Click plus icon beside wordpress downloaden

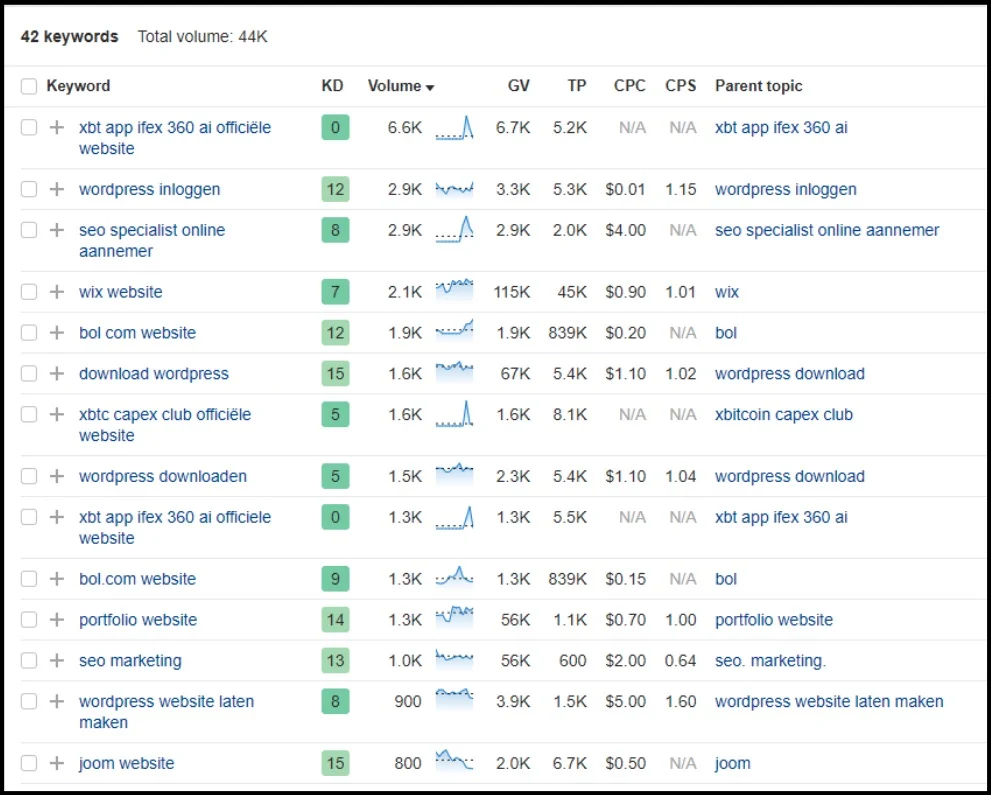57,476
